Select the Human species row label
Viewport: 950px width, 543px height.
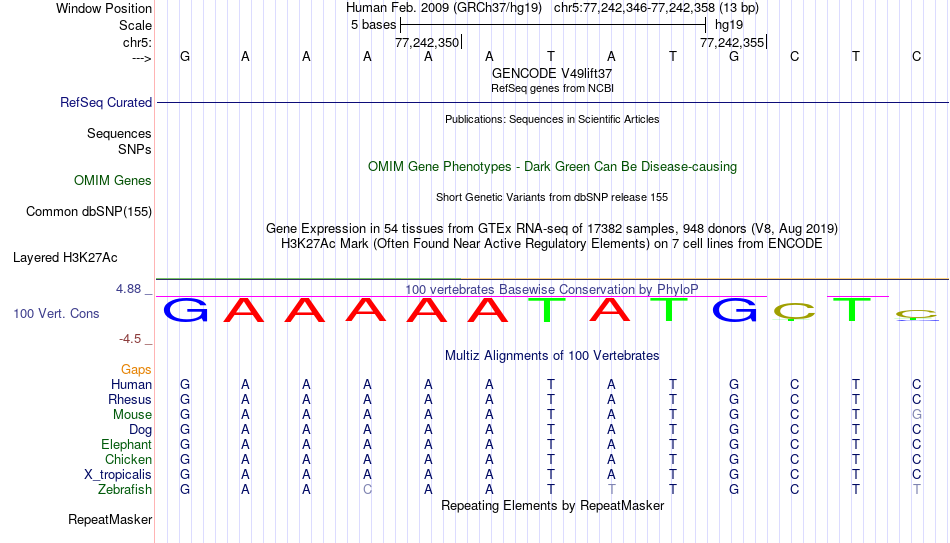tap(131, 384)
